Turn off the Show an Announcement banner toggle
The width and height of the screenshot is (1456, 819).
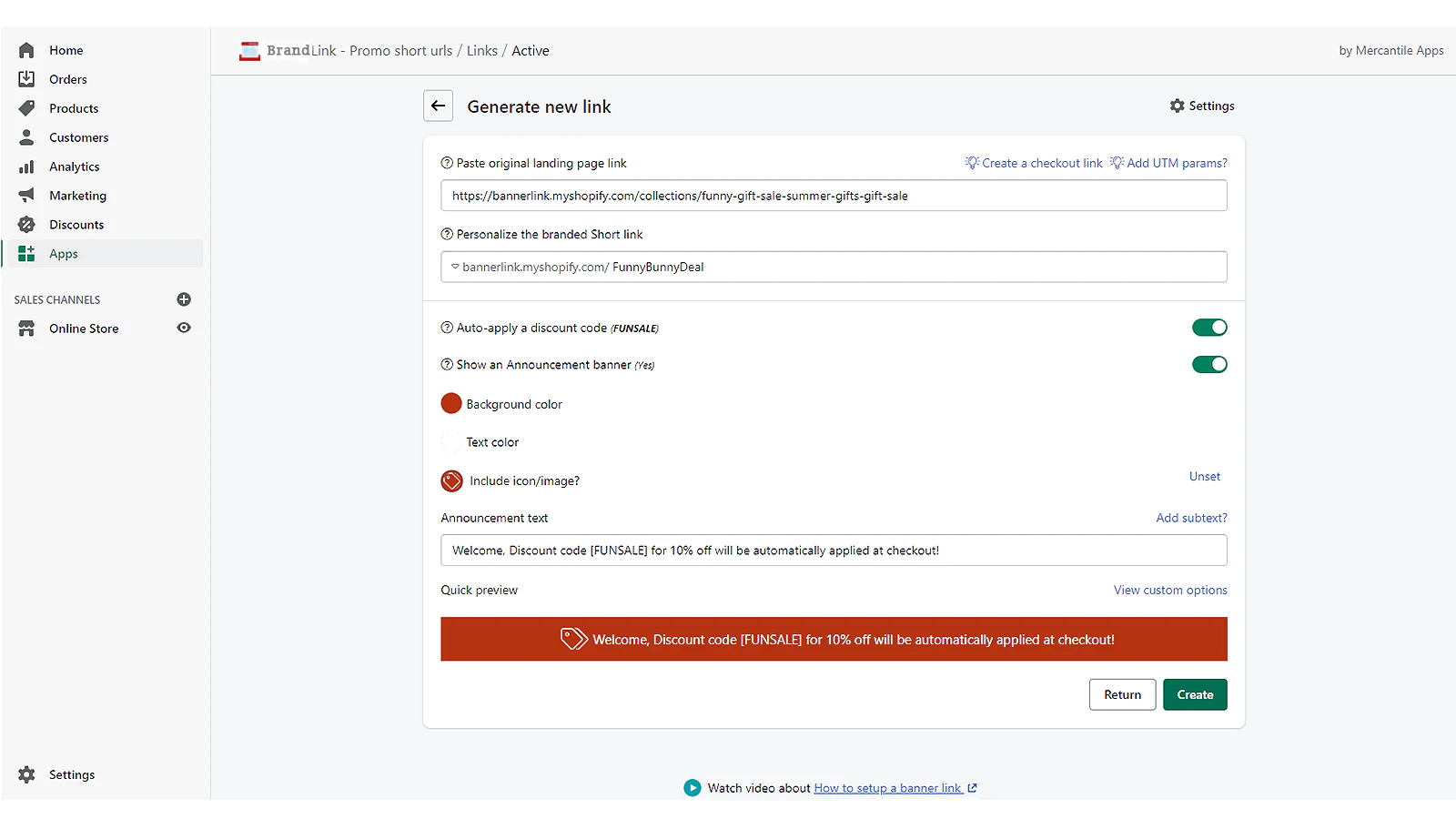pyautogui.click(x=1209, y=365)
